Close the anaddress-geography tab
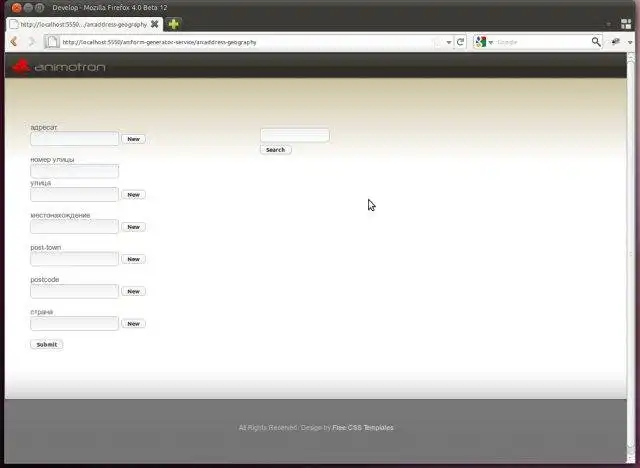Image resolution: width=640 pixels, height=468 pixels. (155, 24)
